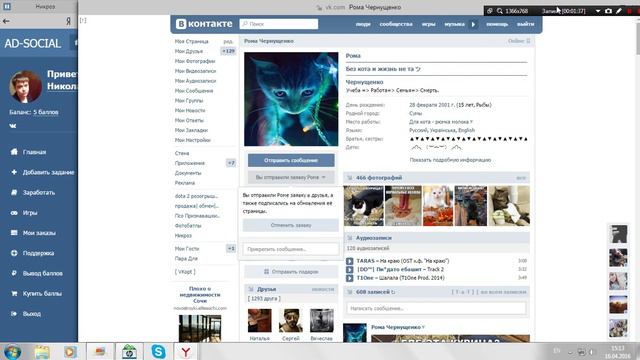Screen dimensions: 640x360
Task: Open the glowing cat profile photo
Action: [291, 99]
